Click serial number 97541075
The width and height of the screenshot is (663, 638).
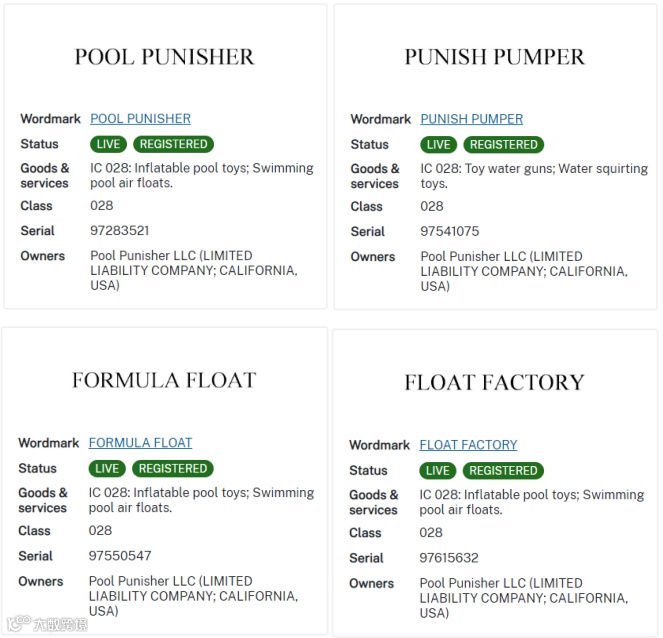point(450,231)
